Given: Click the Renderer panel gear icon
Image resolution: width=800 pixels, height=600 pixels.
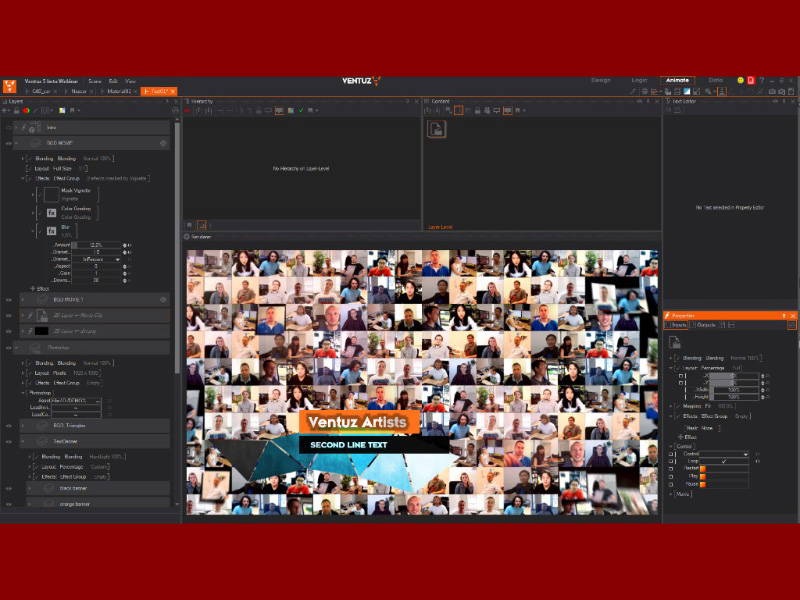Looking at the screenshot, I should click(x=187, y=237).
